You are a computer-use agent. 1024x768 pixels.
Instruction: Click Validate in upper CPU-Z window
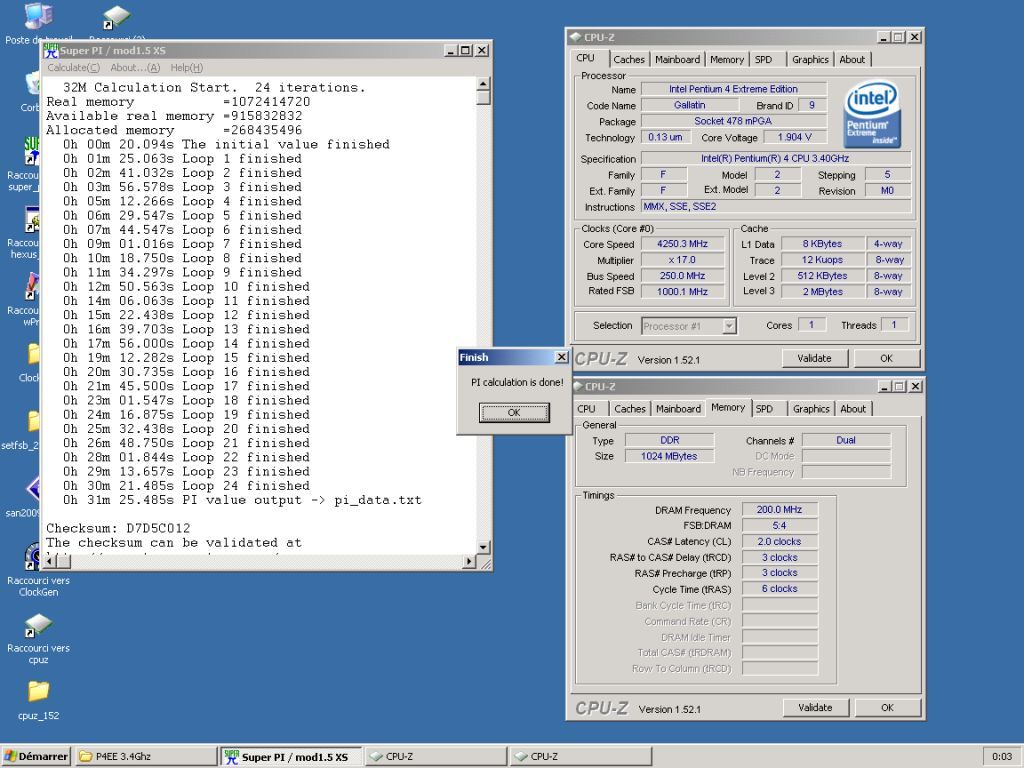(814, 359)
